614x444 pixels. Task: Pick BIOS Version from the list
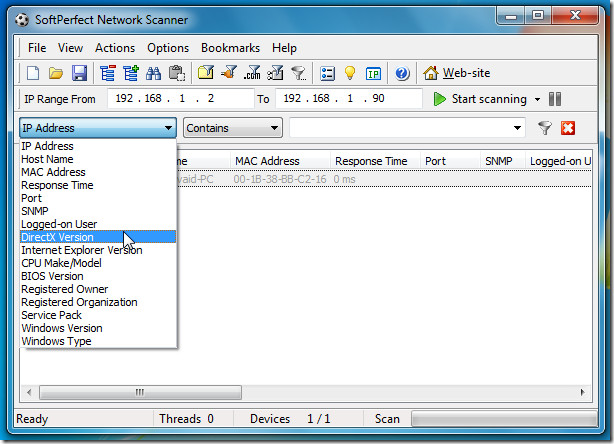click(98, 276)
